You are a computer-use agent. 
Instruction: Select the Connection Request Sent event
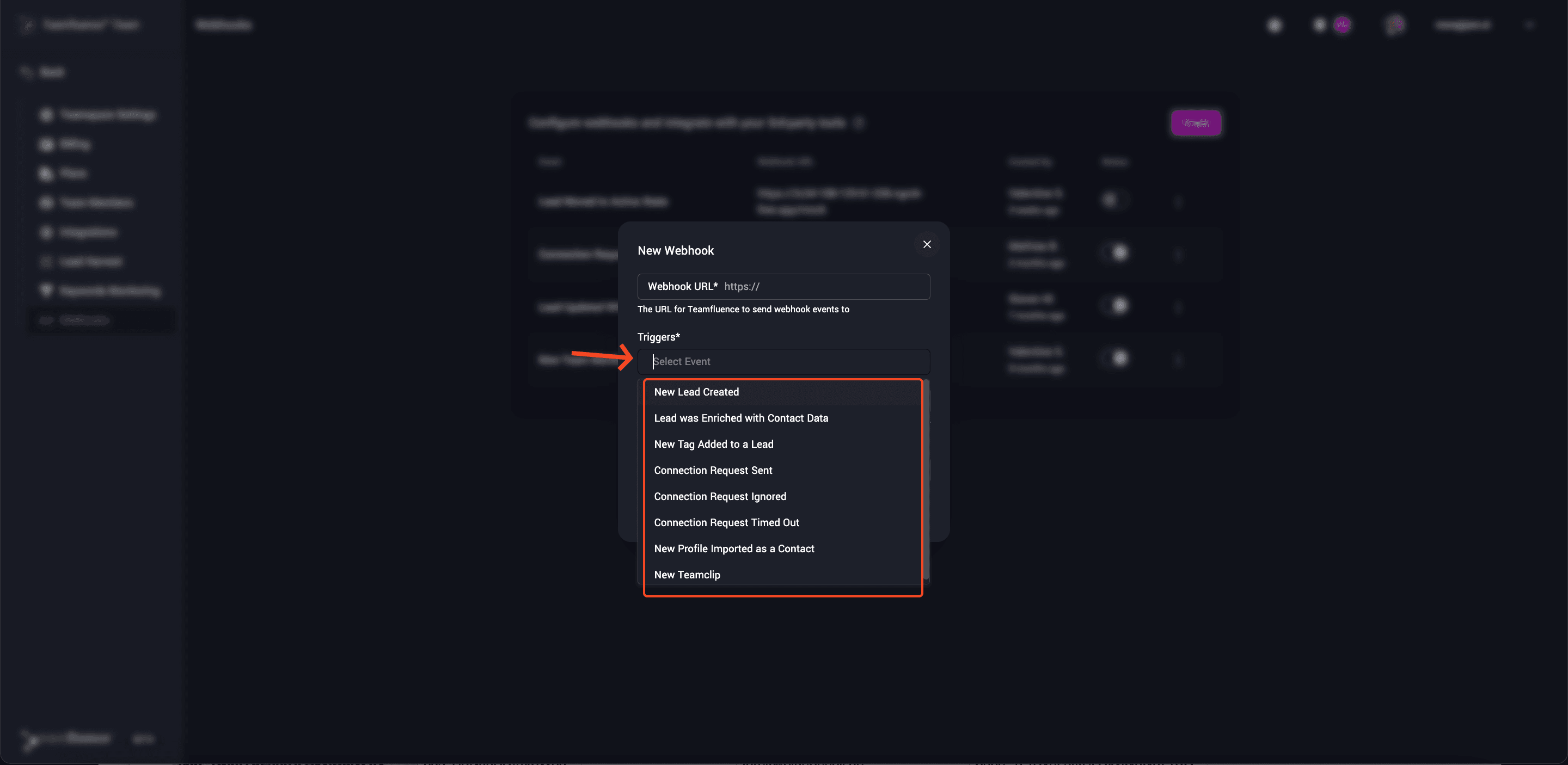point(713,471)
